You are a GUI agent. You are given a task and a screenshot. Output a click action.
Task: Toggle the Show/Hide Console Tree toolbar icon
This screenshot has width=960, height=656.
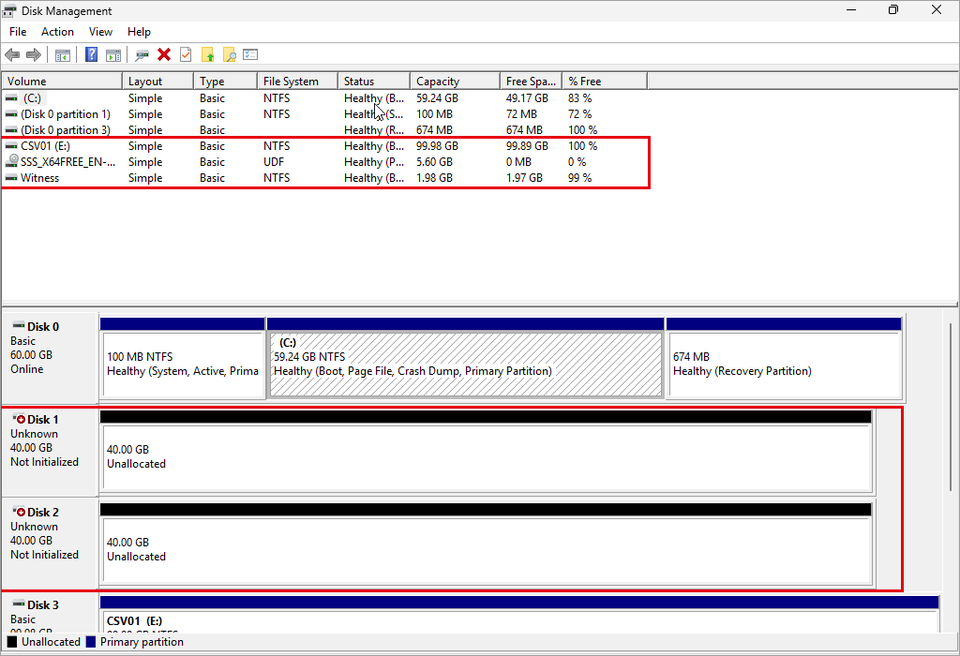tap(62, 55)
